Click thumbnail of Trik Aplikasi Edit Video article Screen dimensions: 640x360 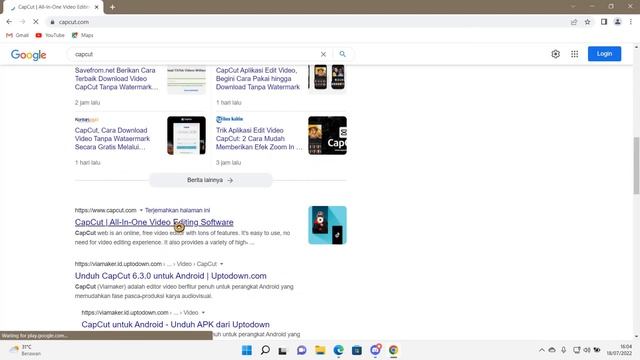coord(327,136)
